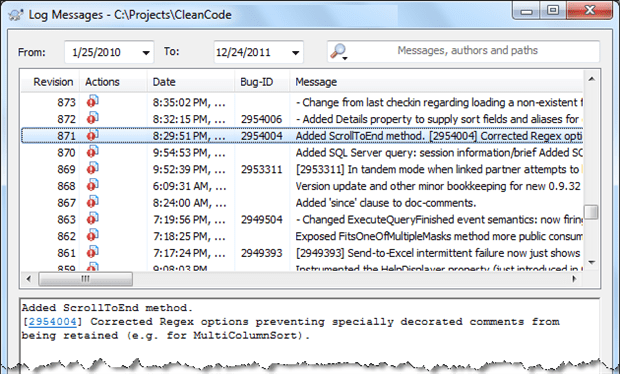This screenshot has width=620, height=374.
Task: Click message 'Version update and other minor bookkeeping'
Action: click(x=438, y=186)
